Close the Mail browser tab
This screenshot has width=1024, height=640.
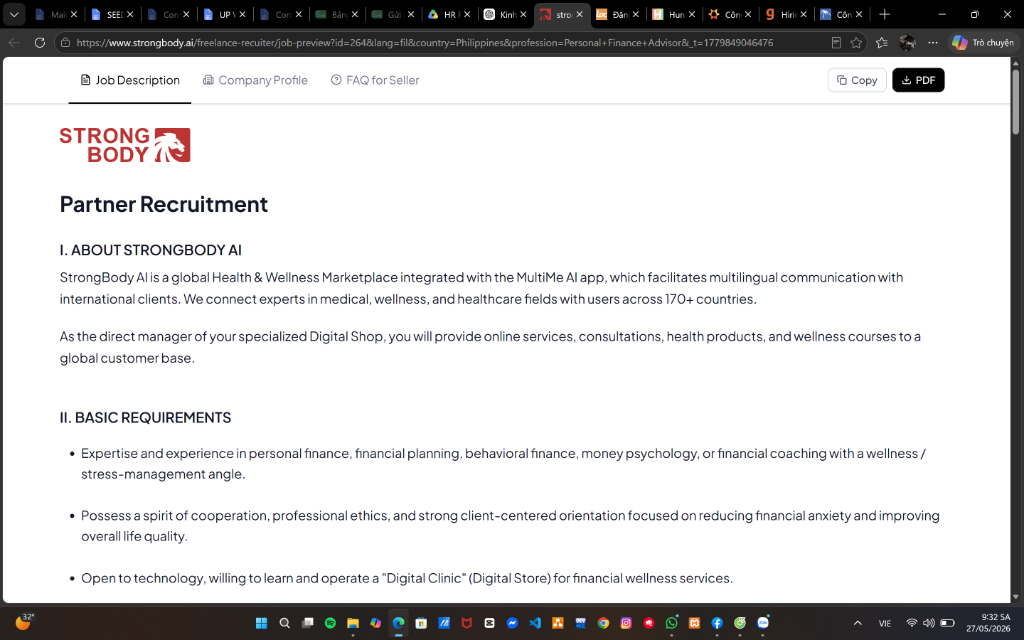point(74,14)
